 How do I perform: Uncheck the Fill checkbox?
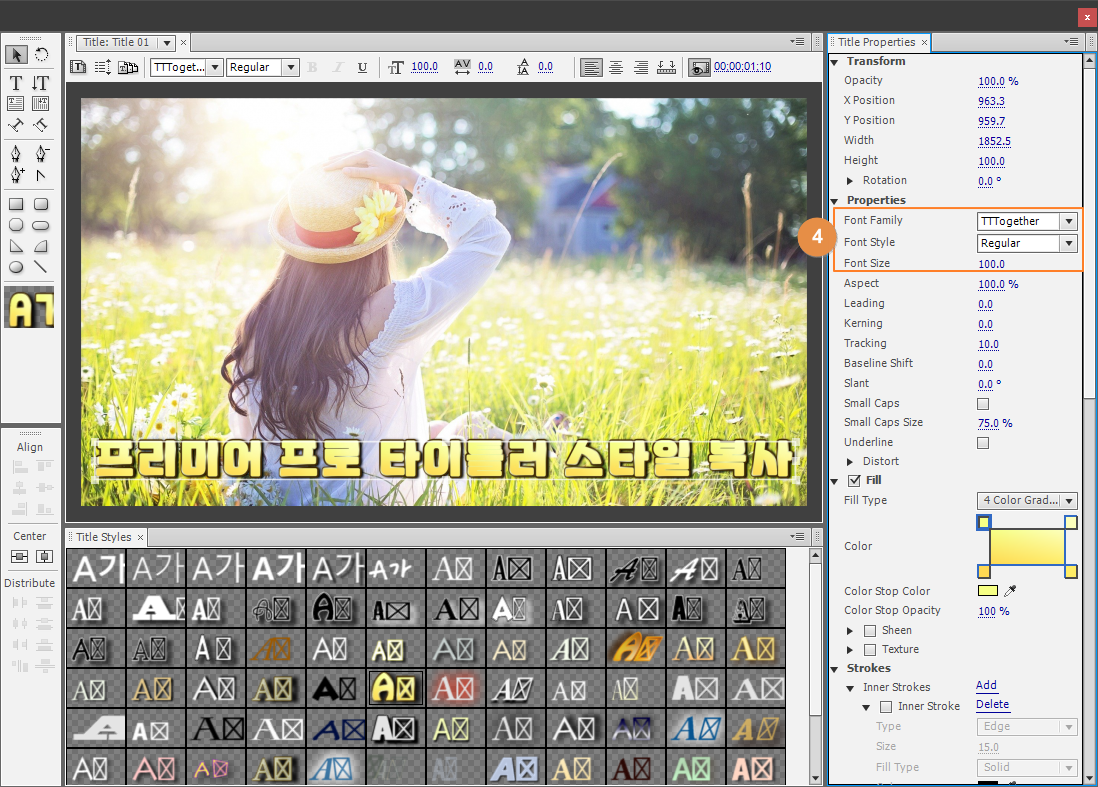(x=854, y=480)
